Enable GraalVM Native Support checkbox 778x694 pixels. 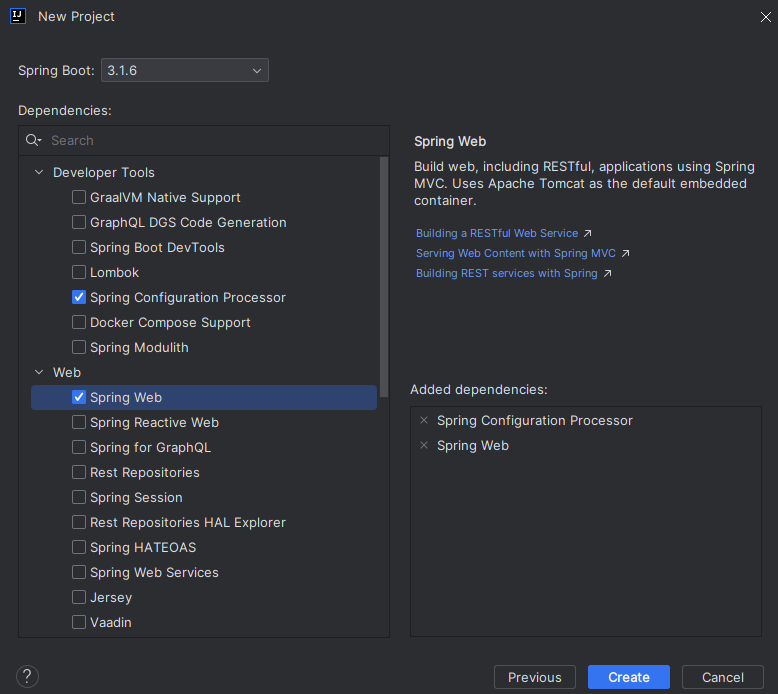(x=79, y=197)
